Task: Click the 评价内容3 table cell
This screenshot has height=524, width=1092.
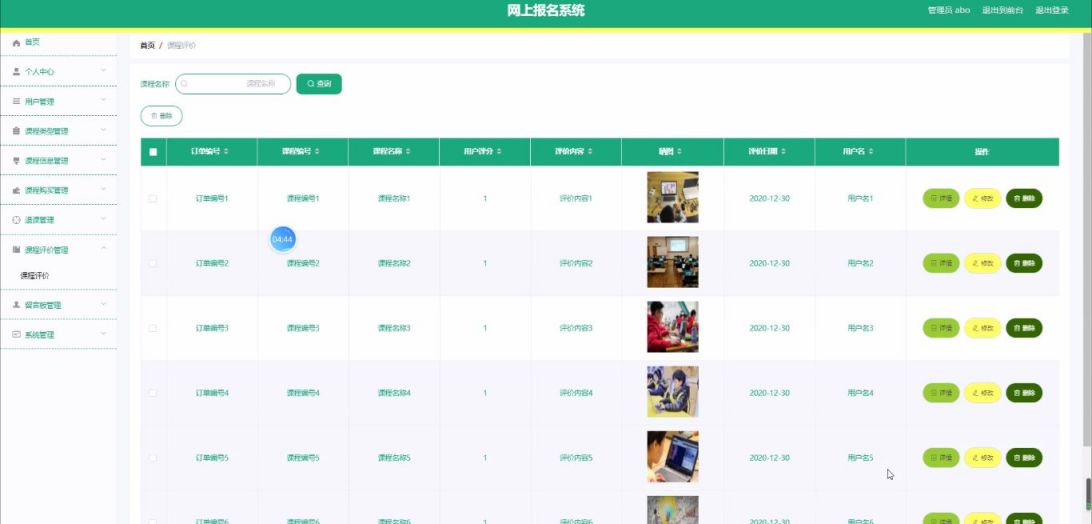Action: coord(576,328)
